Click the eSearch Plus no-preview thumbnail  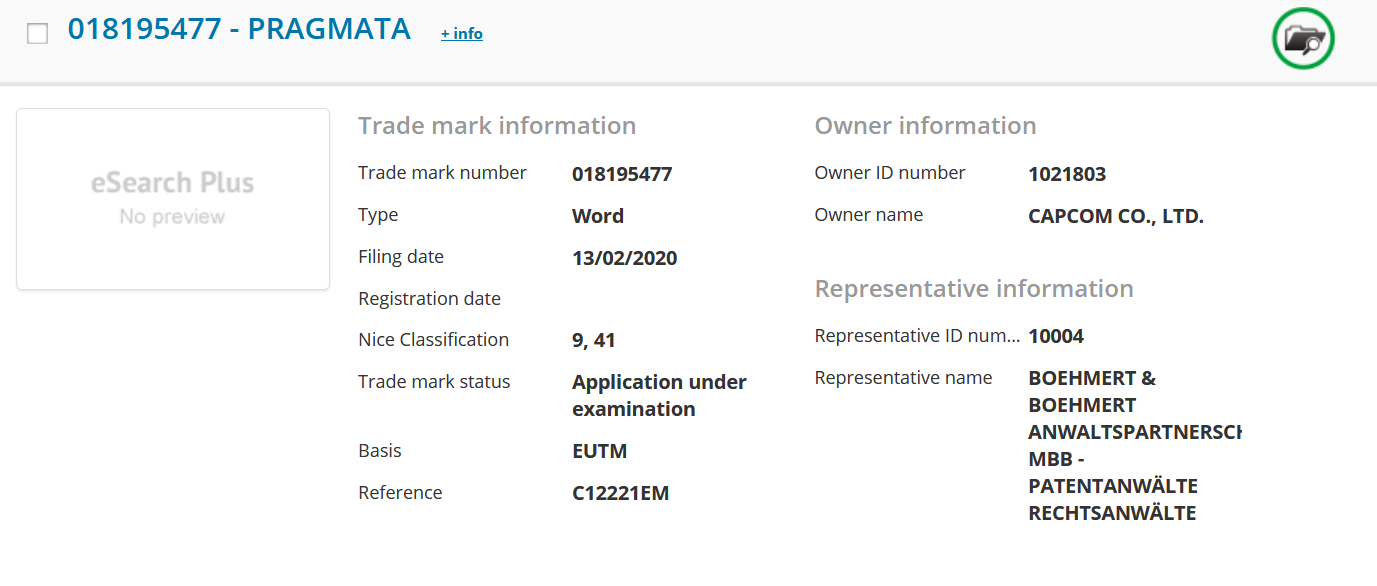[173, 199]
